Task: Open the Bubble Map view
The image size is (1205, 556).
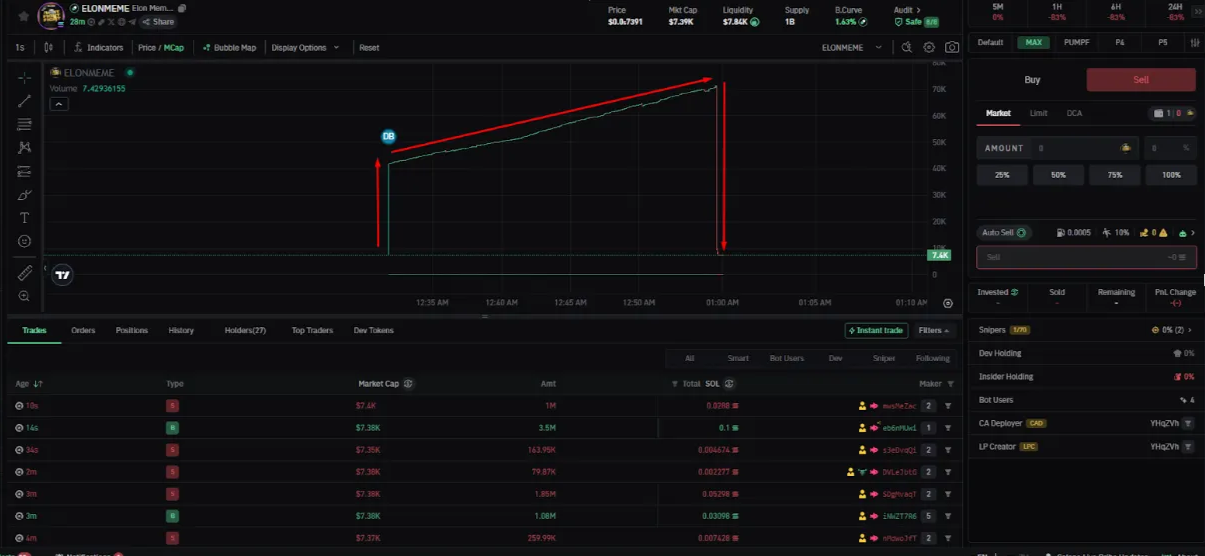Action: tap(229, 47)
